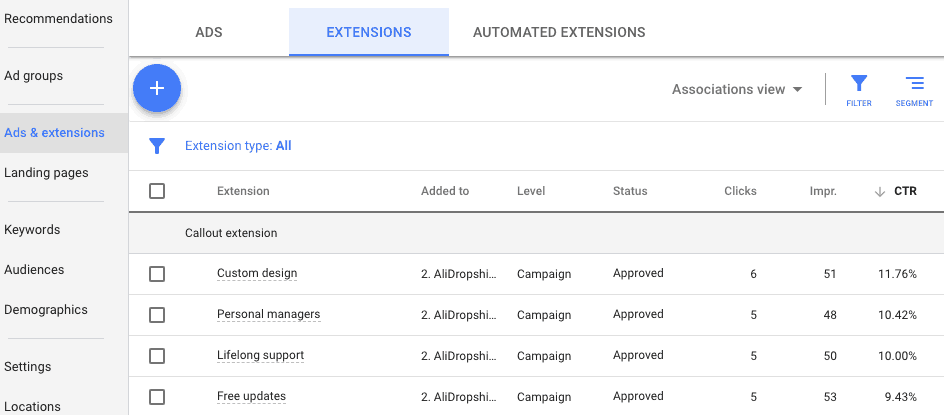Sort the table by Clicks column
This screenshot has width=944, height=415.
coord(740,191)
